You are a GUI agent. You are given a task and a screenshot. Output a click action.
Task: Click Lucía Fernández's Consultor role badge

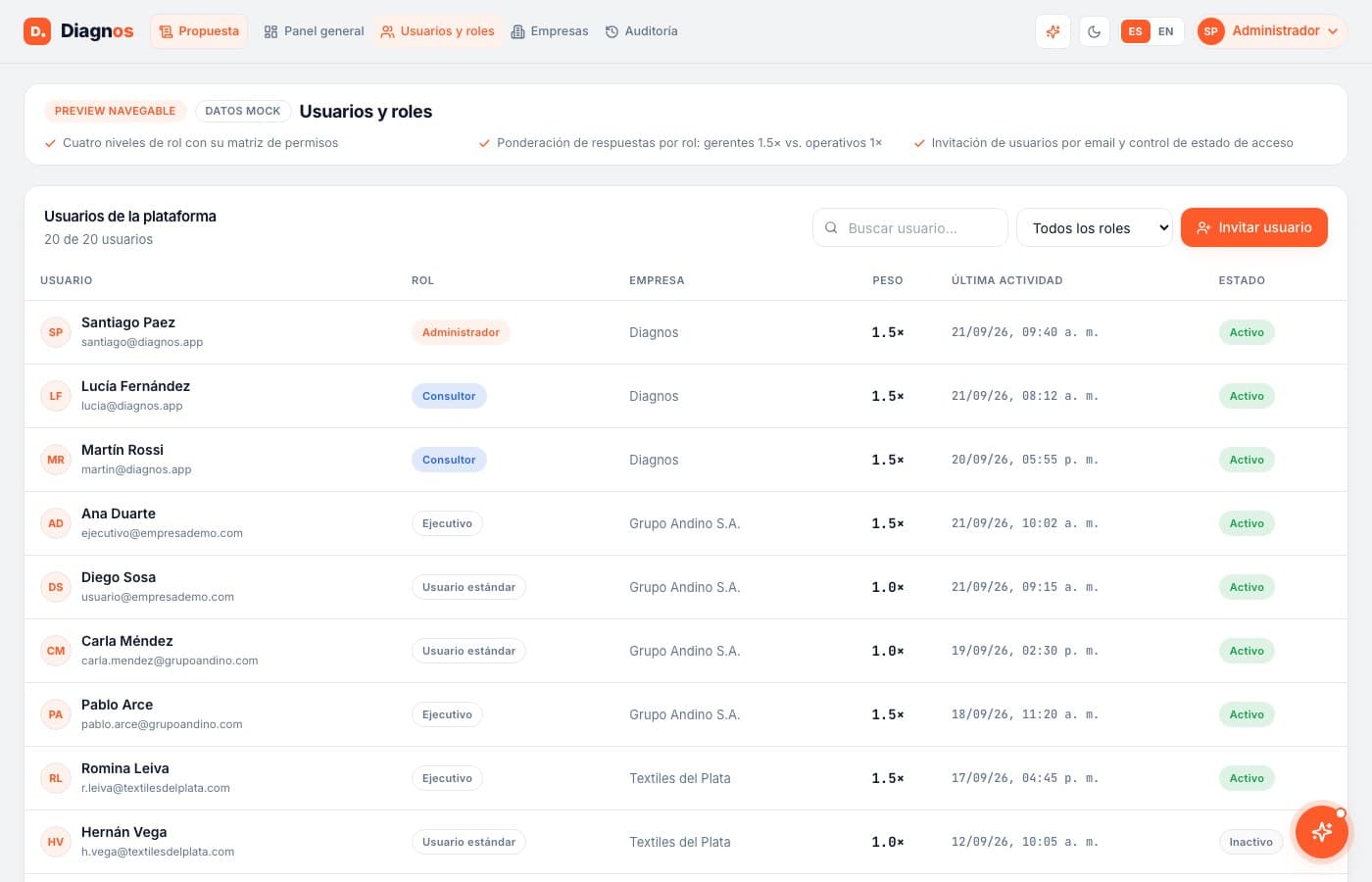[449, 396]
